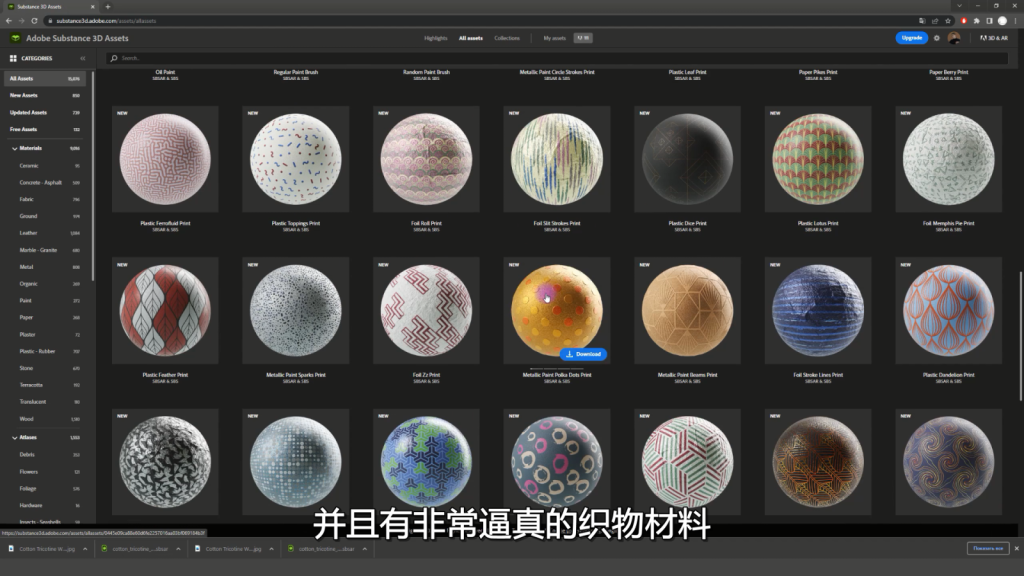Switch to the Collections tab
1024x576 pixels.
[x=507, y=38]
